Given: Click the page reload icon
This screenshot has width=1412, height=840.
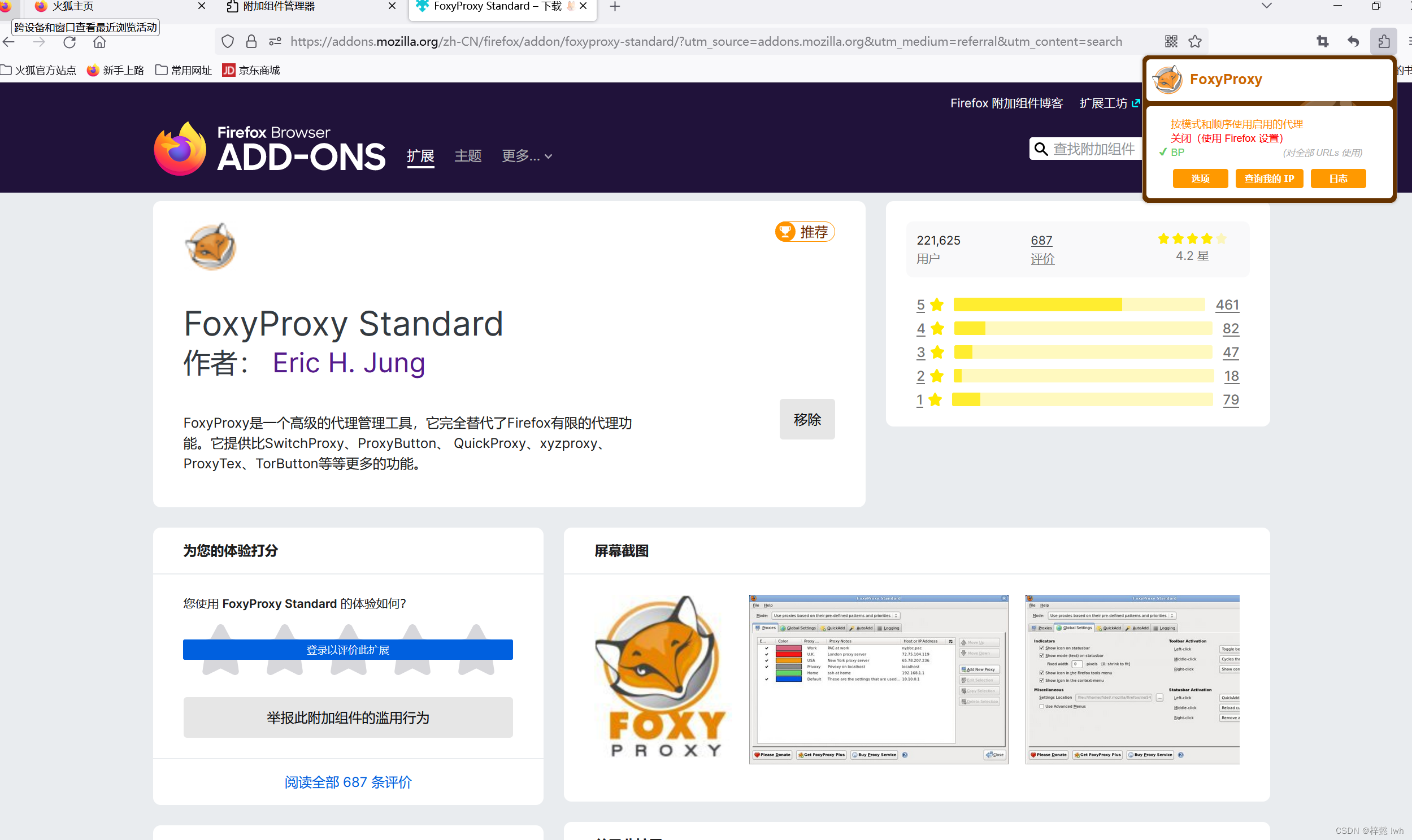Looking at the screenshot, I should tap(69, 42).
